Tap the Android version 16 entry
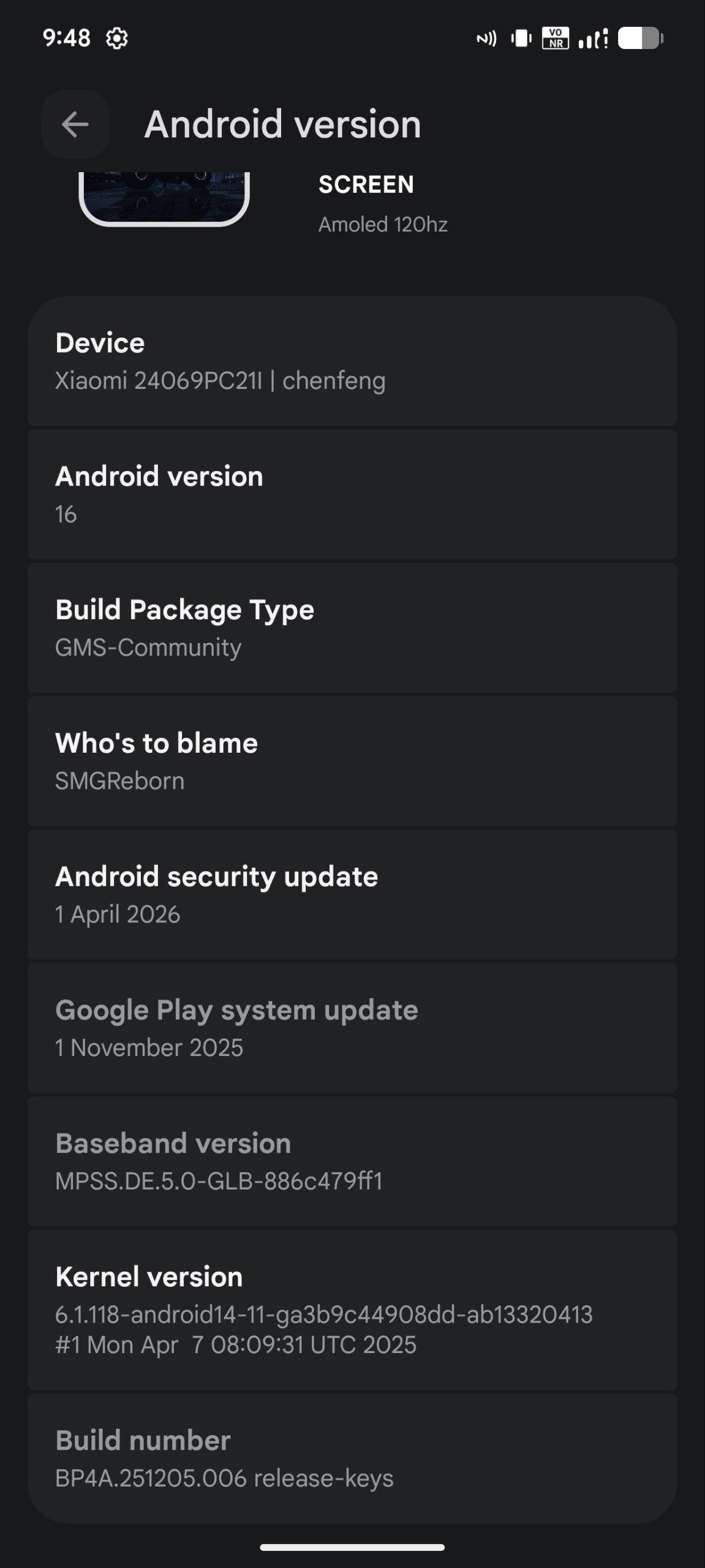The height and width of the screenshot is (1568, 705). [x=352, y=495]
